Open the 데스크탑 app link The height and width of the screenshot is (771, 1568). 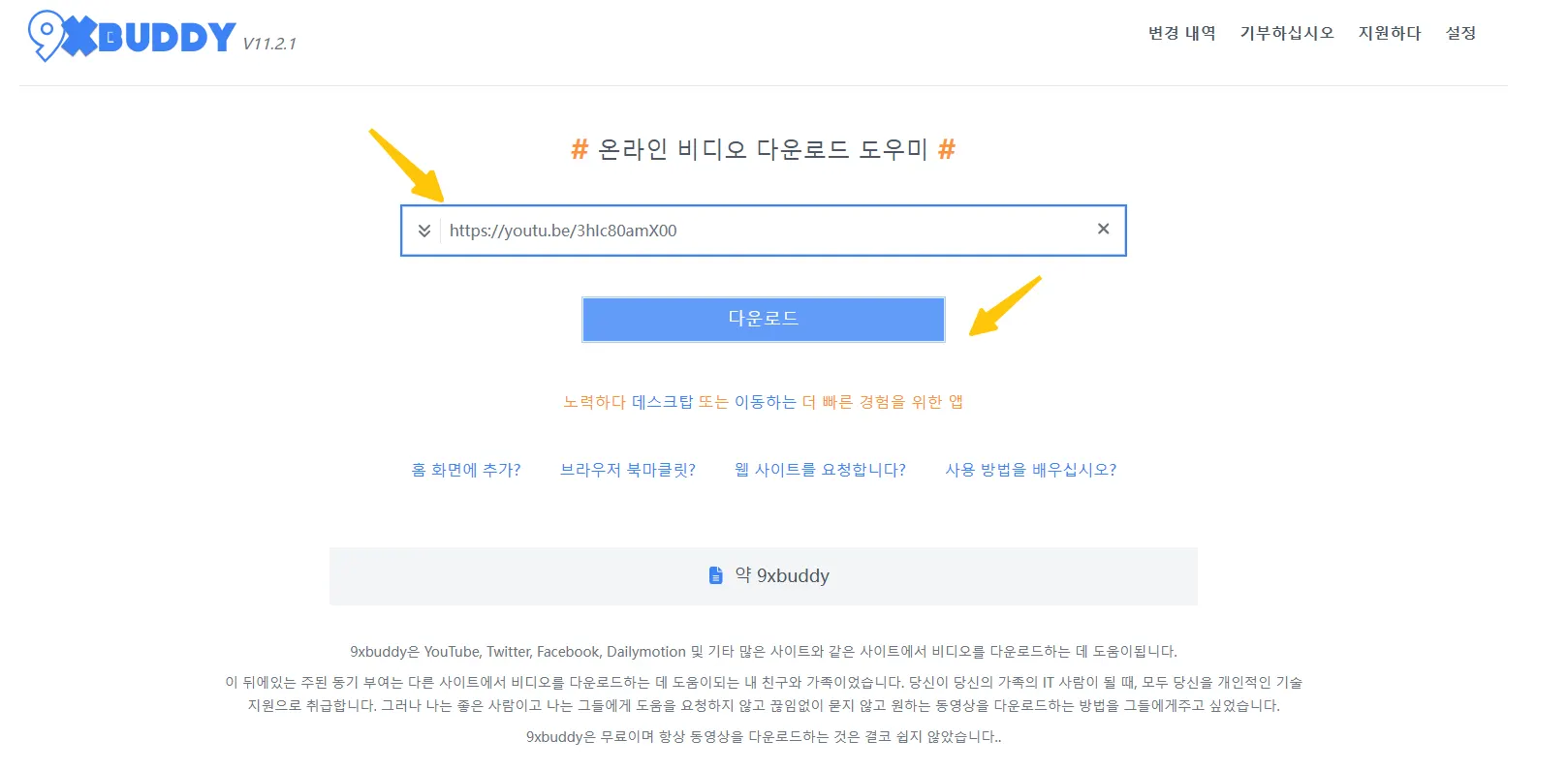point(663,402)
